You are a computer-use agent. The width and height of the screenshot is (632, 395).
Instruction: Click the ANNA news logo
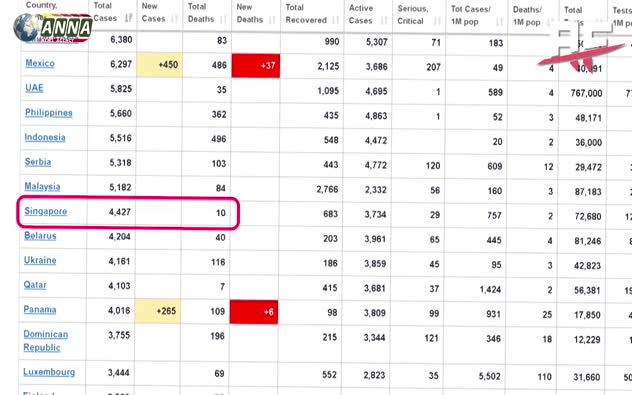(53, 28)
